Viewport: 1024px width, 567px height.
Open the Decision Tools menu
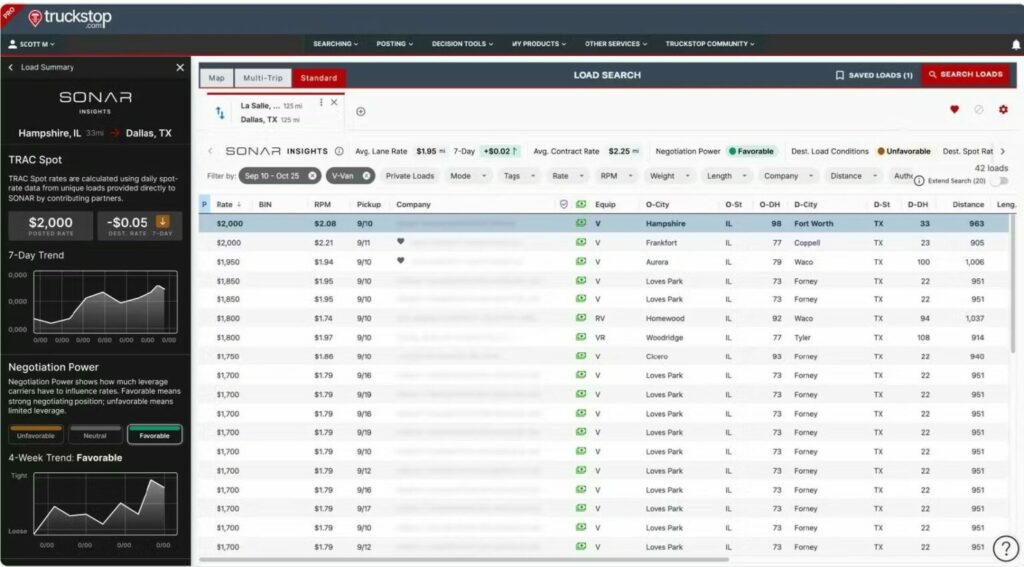pyautogui.click(x=462, y=44)
